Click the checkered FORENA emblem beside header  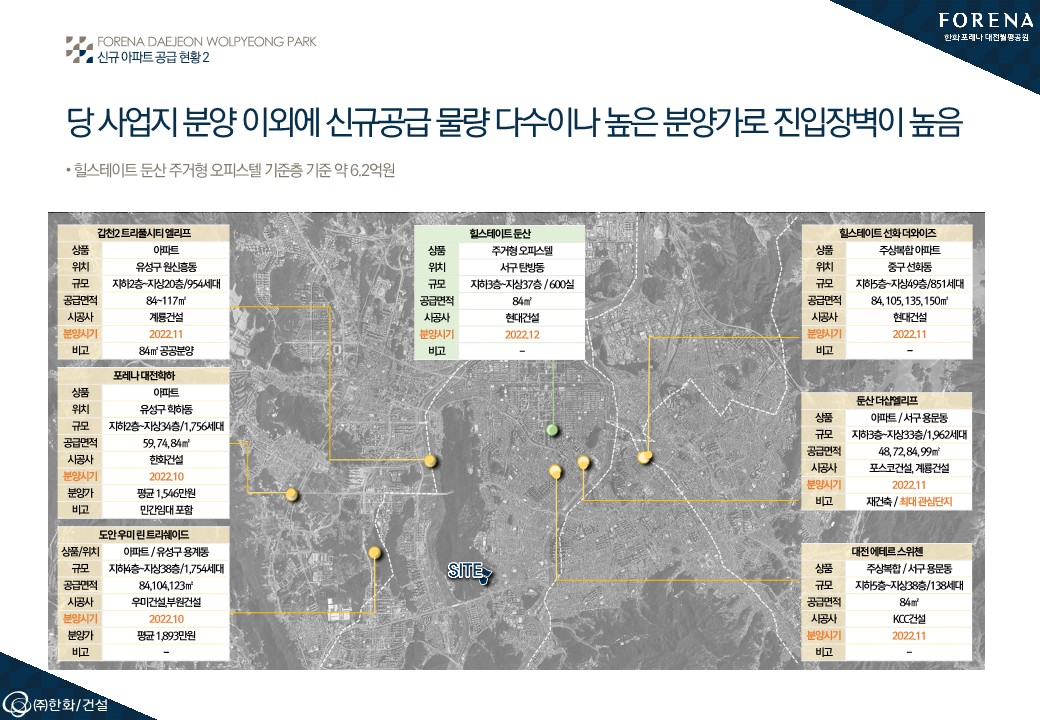click(x=79, y=50)
